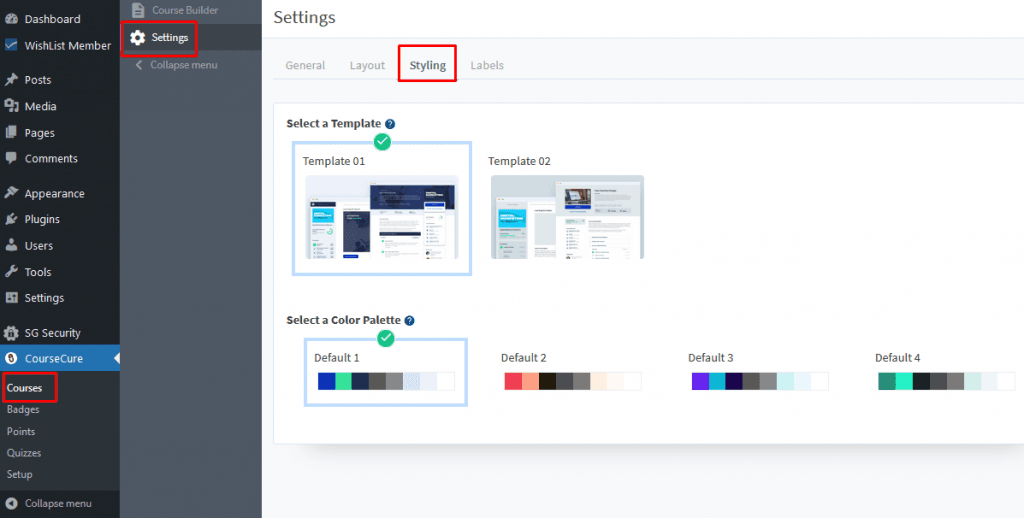The width and height of the screenshot is (1024, 518).
Task: Click the Template 02 label text
Action: [520, 161]
